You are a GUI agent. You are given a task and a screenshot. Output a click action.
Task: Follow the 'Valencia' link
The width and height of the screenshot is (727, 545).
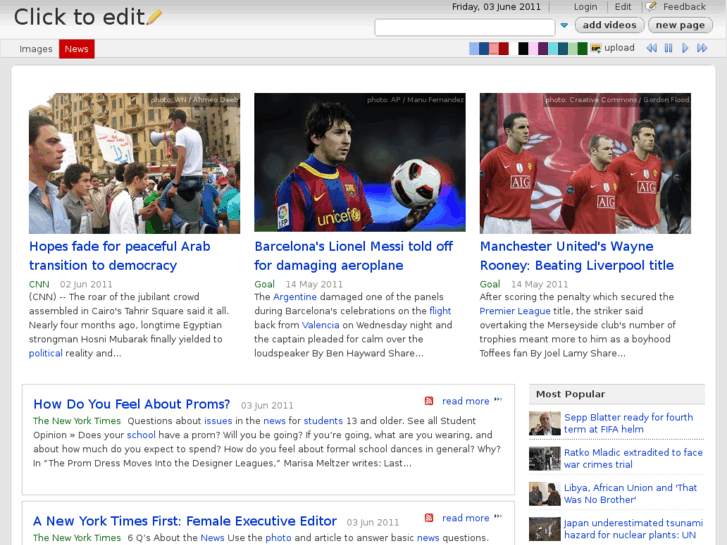point(320,325)
